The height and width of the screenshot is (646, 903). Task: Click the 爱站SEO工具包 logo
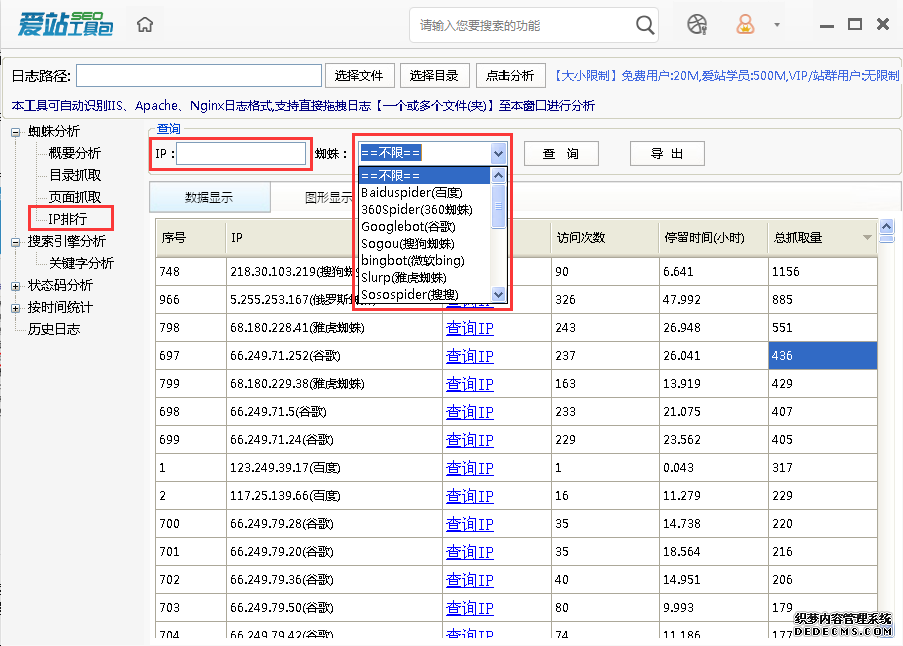click(65, 24)
